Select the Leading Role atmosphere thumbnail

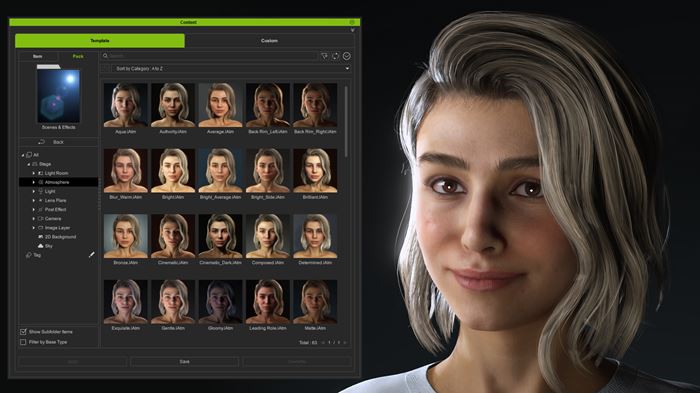click(267, 301)
